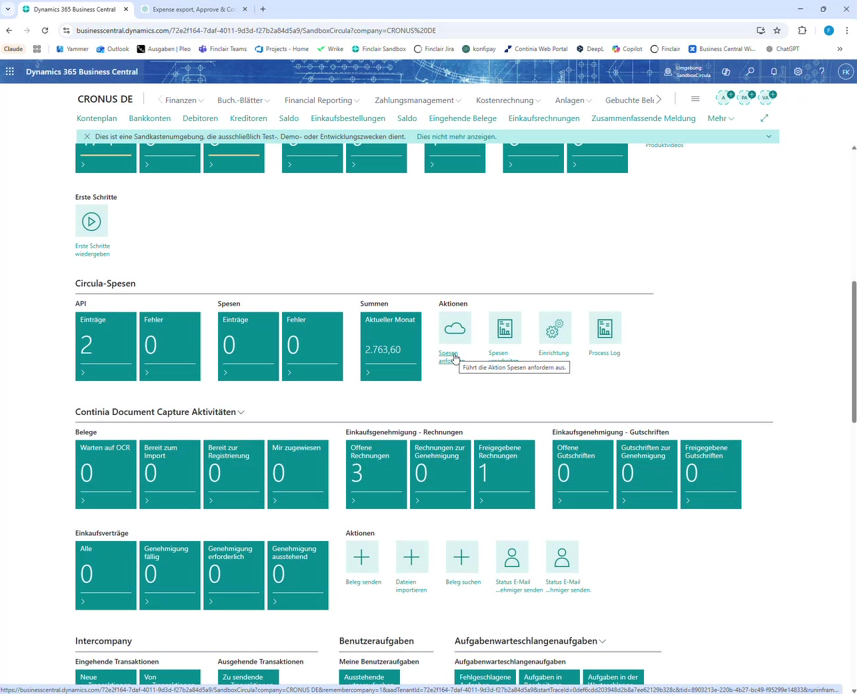The width and height of the screenshot is (857, 694).
Task: Open the Offene Gutschriften tile
Action: coord(583,474)
